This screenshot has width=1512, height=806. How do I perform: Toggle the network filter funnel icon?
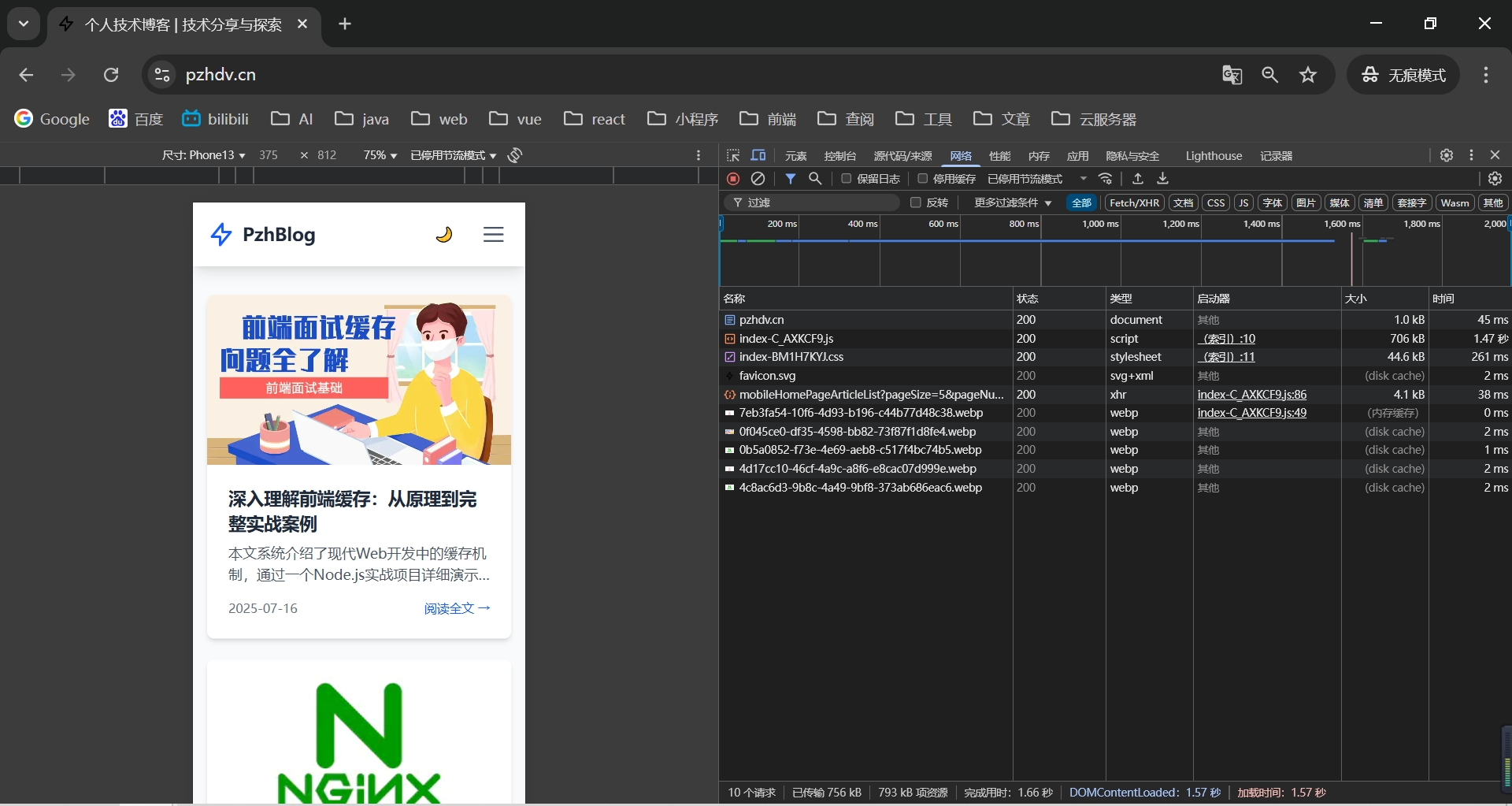790,179
